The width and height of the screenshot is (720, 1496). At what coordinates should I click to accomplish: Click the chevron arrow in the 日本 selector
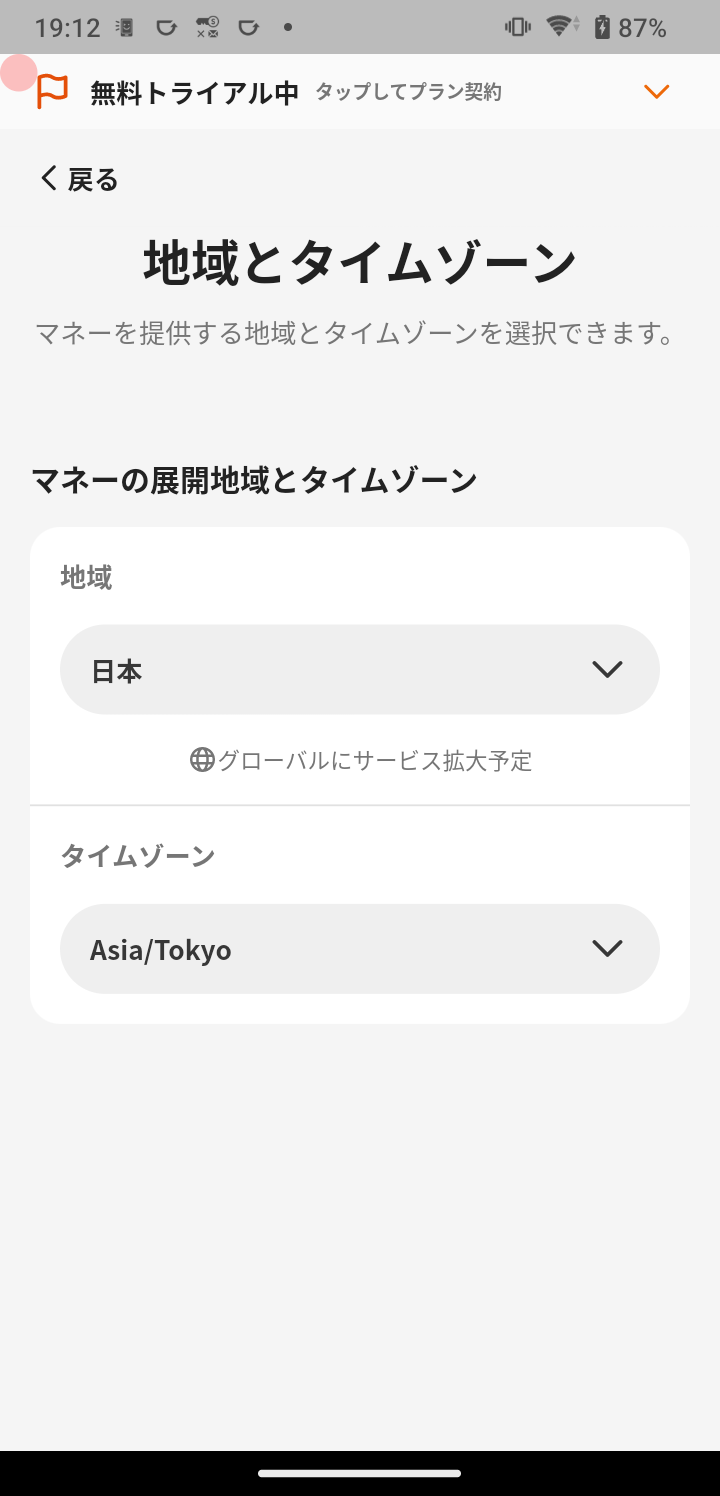tap(607, 670)
